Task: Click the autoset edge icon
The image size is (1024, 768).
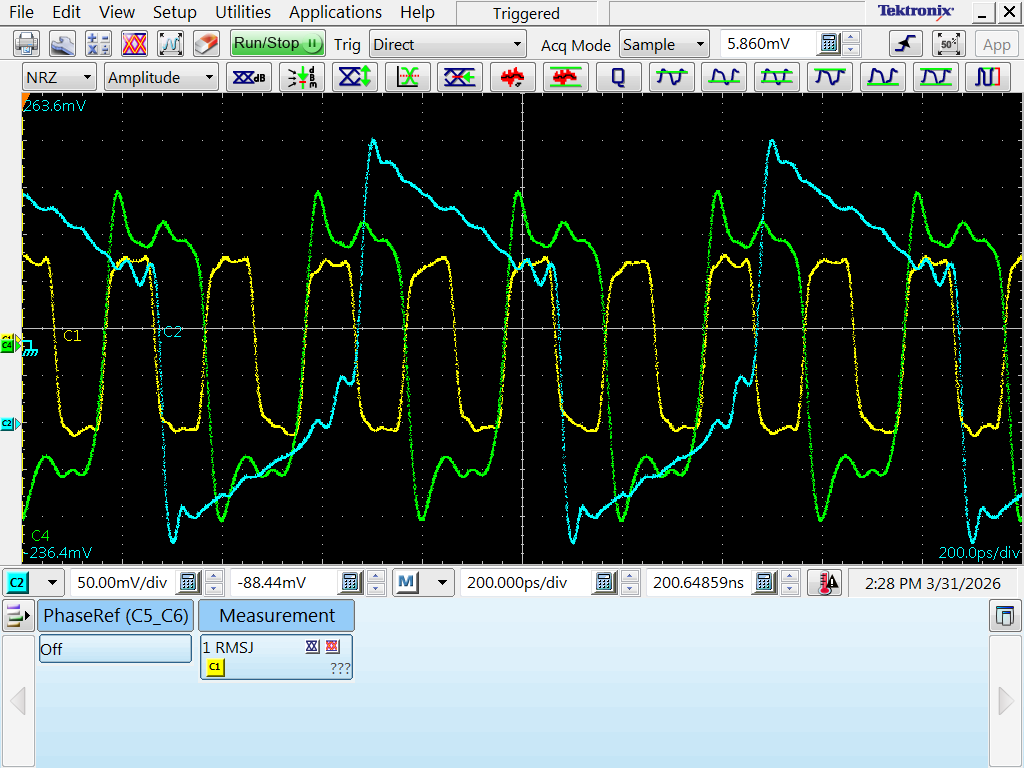Action: pyautogui.click(x=905, y=44)
